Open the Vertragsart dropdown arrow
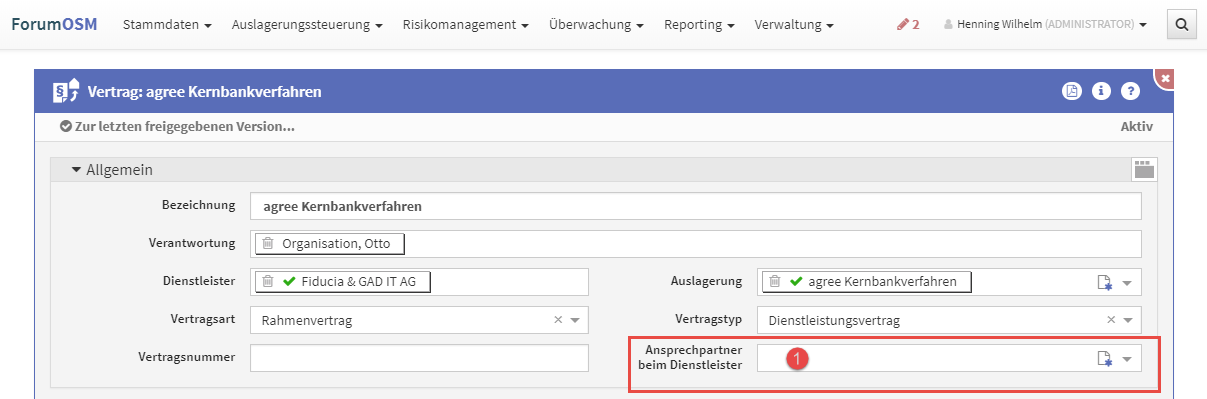Screen dimensions: 1207x399 click(x=575, y=321)
